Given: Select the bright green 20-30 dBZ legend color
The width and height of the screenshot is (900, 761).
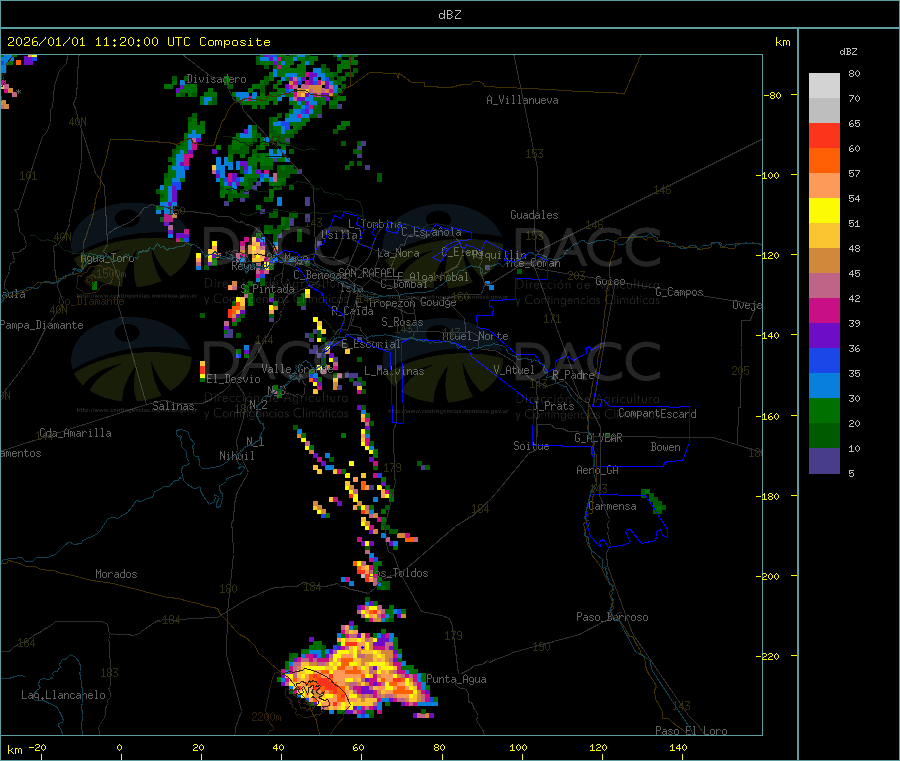Looking at the screenshot, I should [x=824, y=410].
